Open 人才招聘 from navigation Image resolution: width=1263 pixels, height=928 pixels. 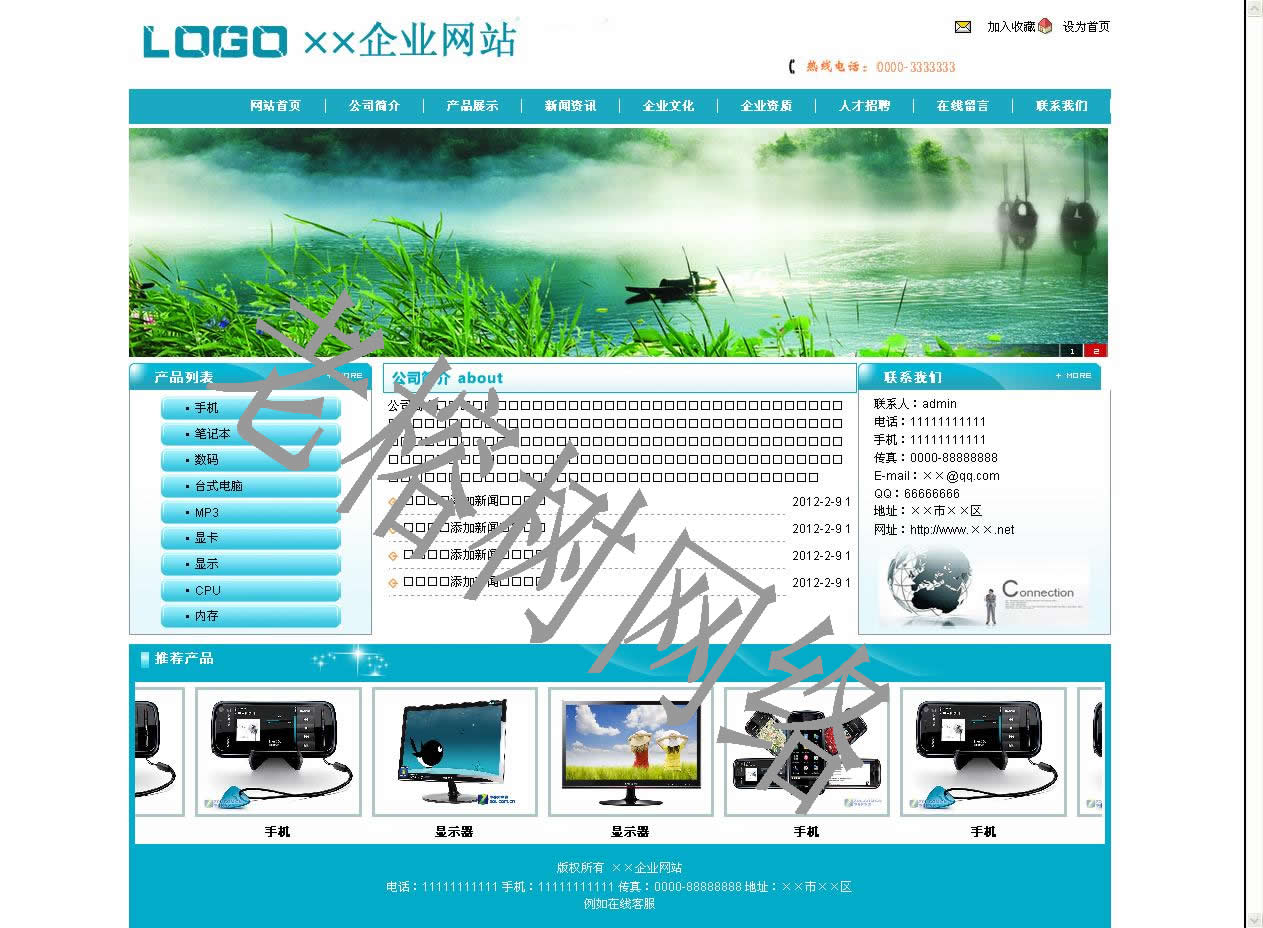(x=864, y=106)
